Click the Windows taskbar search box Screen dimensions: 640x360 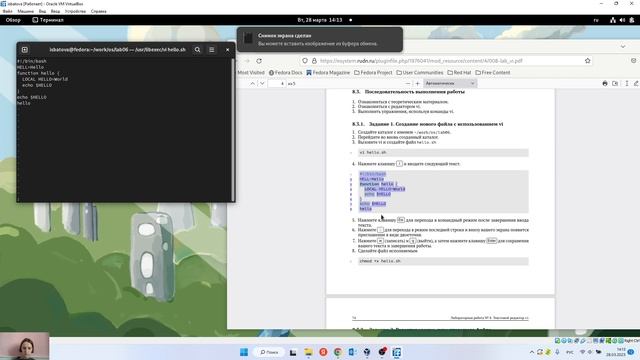pyautogui.click(x=269, y=352)
